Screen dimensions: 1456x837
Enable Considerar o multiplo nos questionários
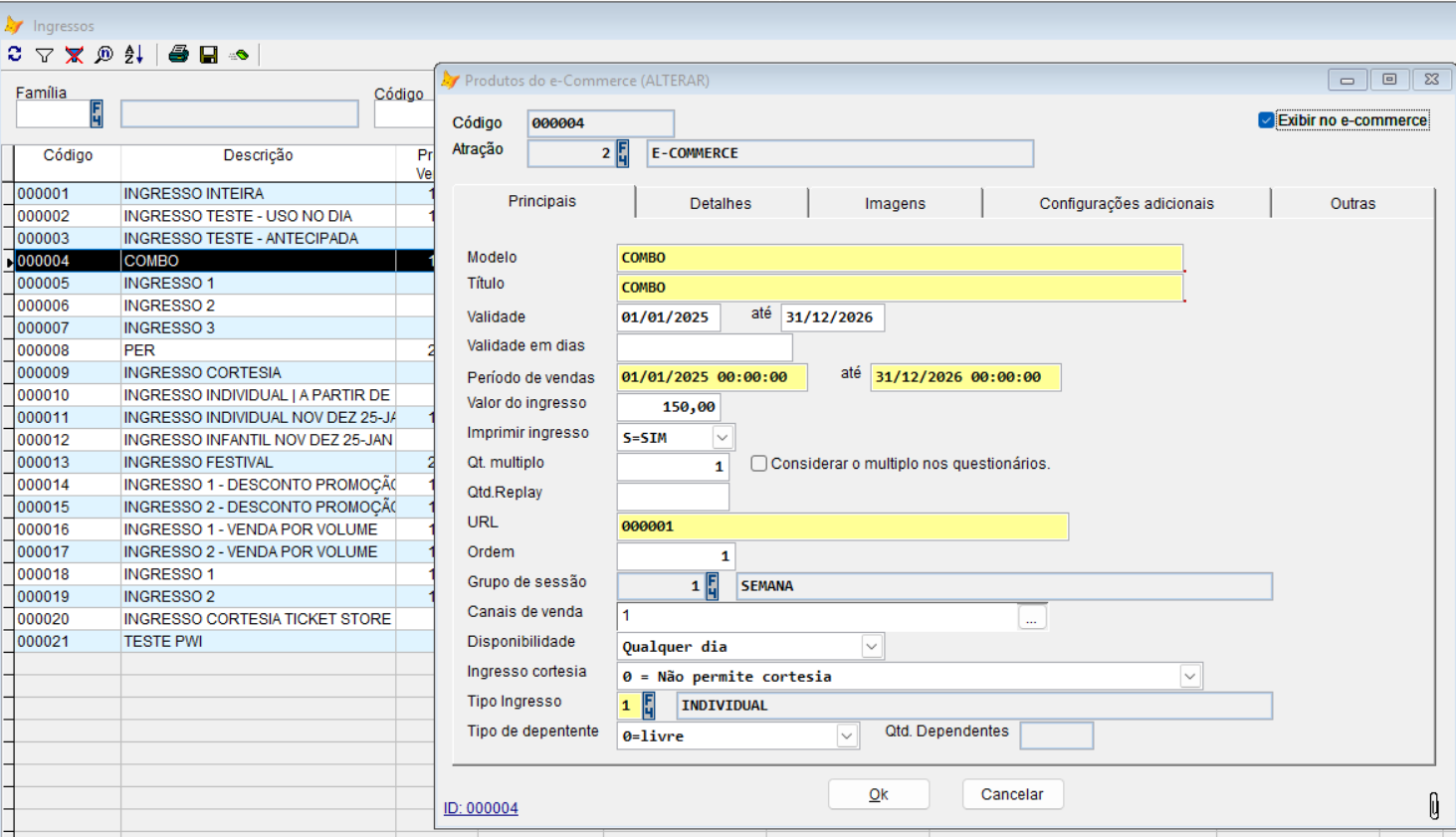[x=759, y=464]
